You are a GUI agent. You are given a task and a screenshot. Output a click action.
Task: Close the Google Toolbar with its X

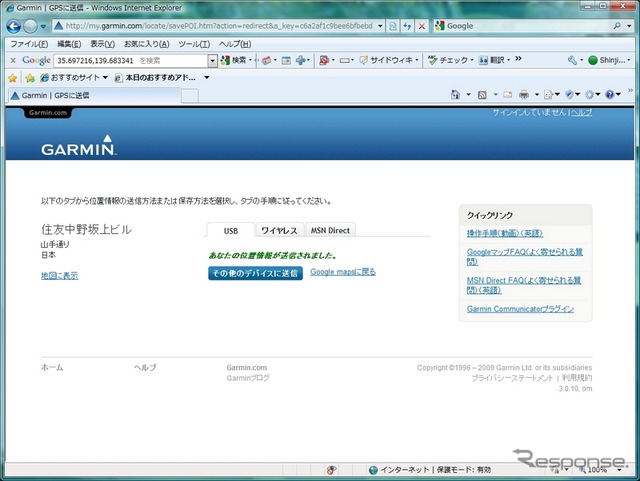[13, 60]
